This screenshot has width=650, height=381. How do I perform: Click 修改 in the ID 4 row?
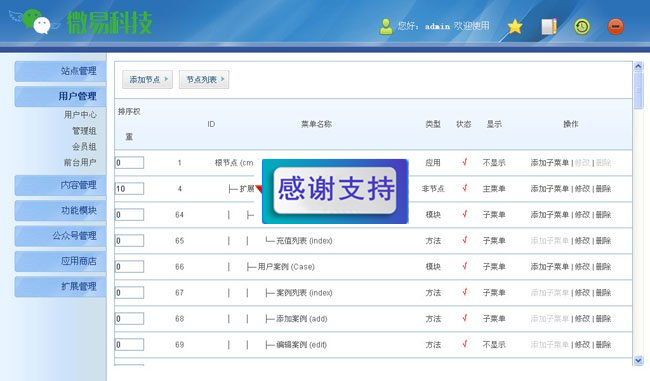[x=582, y=189]
